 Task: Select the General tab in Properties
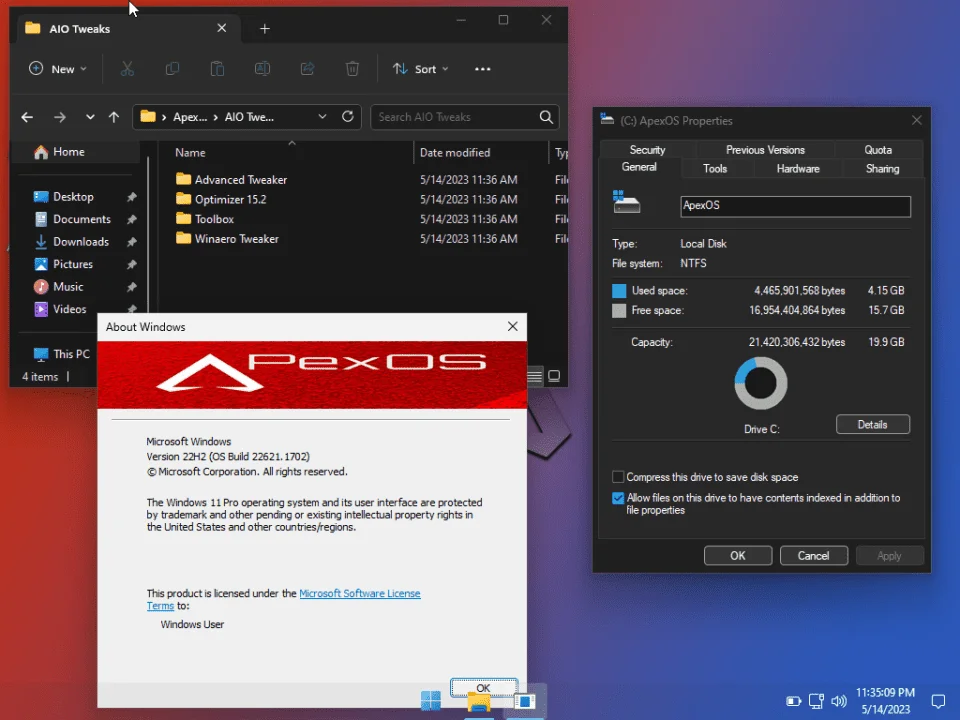[639, 167]
